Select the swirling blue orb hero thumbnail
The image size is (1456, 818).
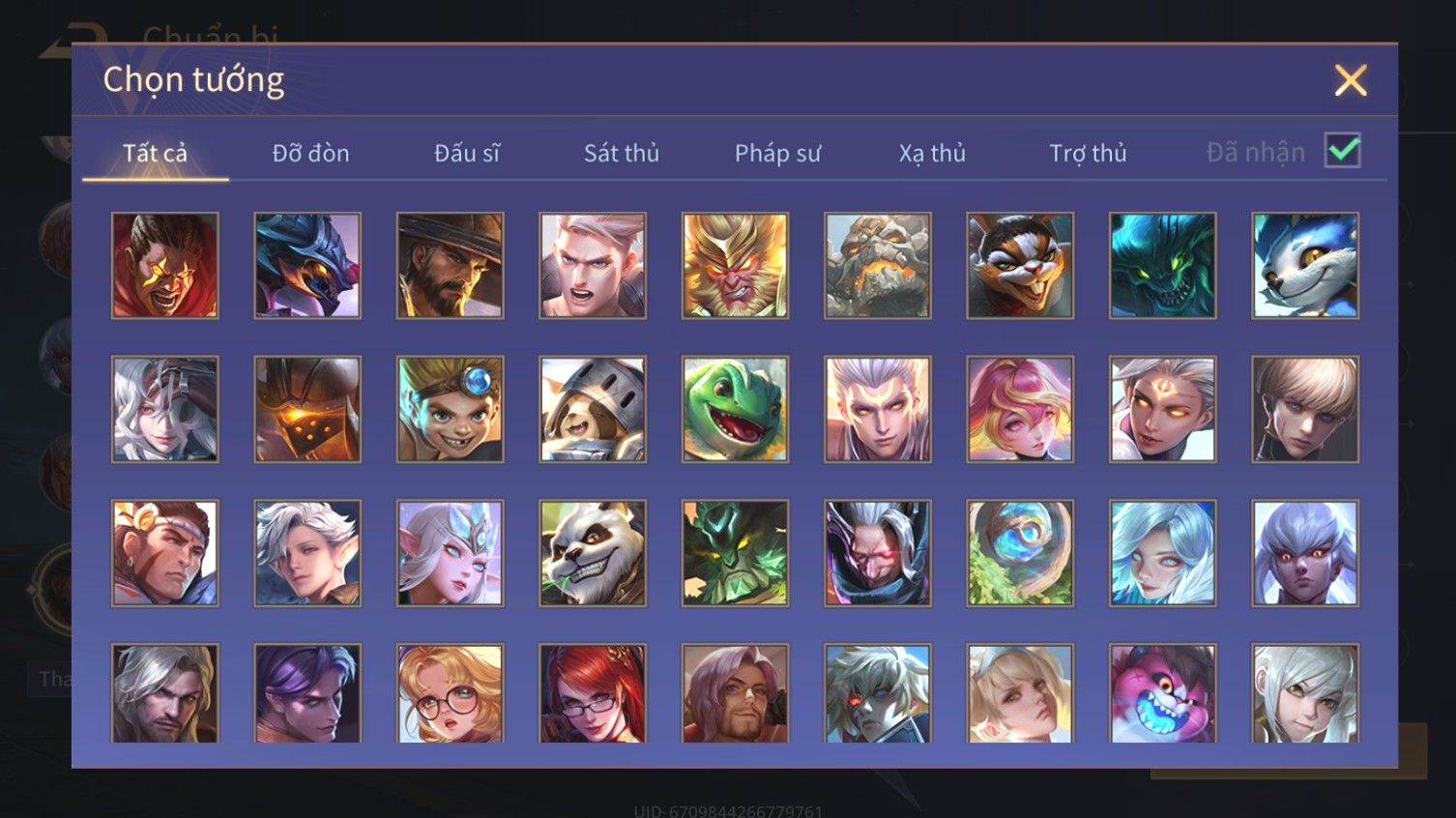click(x=1020, y=553)
